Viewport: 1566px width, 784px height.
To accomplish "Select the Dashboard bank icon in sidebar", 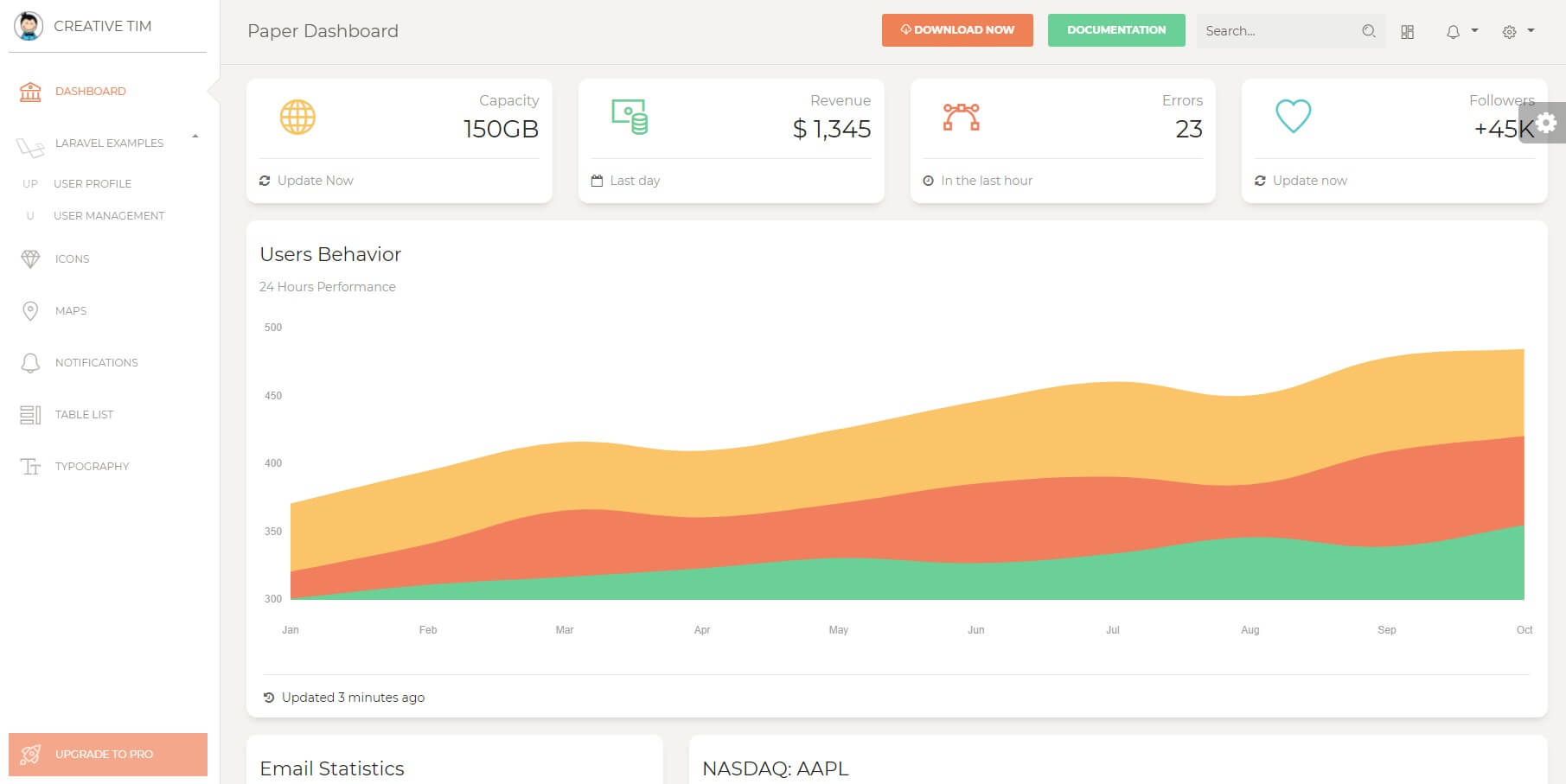I will click(x=30, y=91).
